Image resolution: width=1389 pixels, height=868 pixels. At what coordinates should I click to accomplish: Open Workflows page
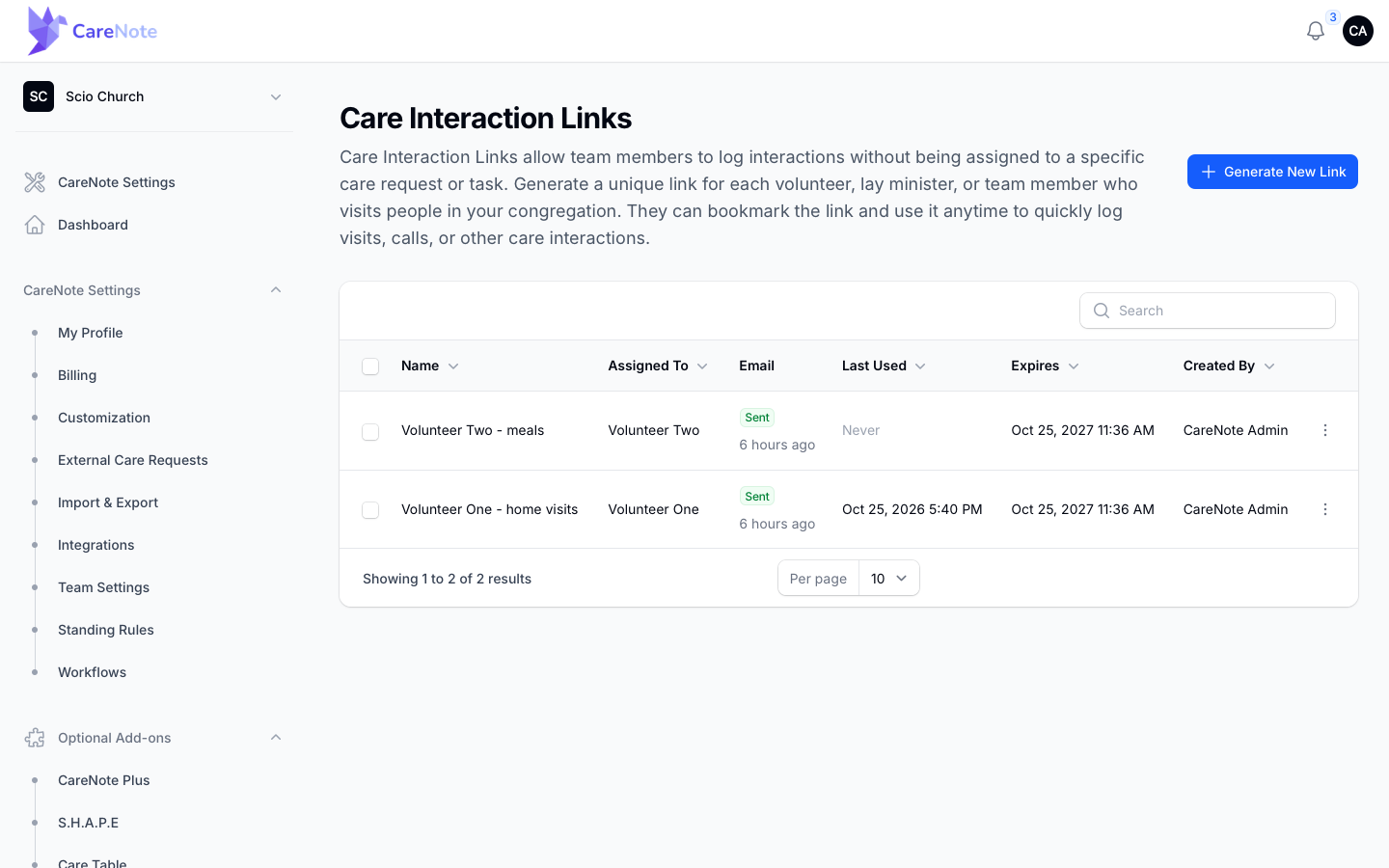coord(93,672)
